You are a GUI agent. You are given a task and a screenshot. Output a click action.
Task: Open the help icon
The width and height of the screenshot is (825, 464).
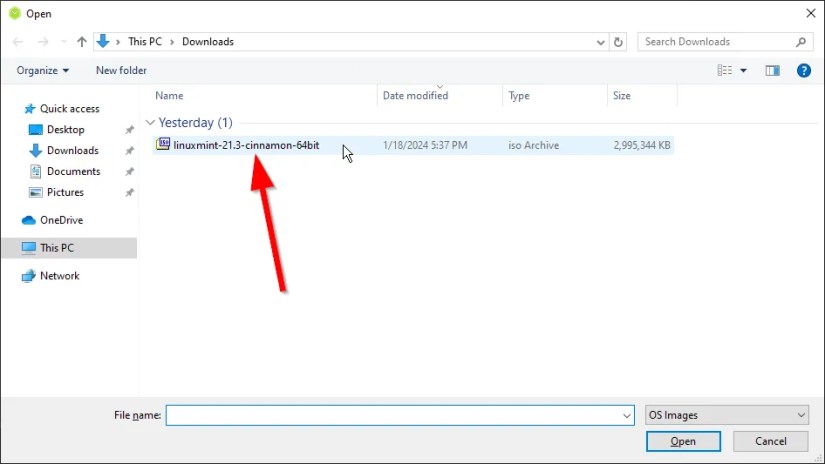click(803, 70)
